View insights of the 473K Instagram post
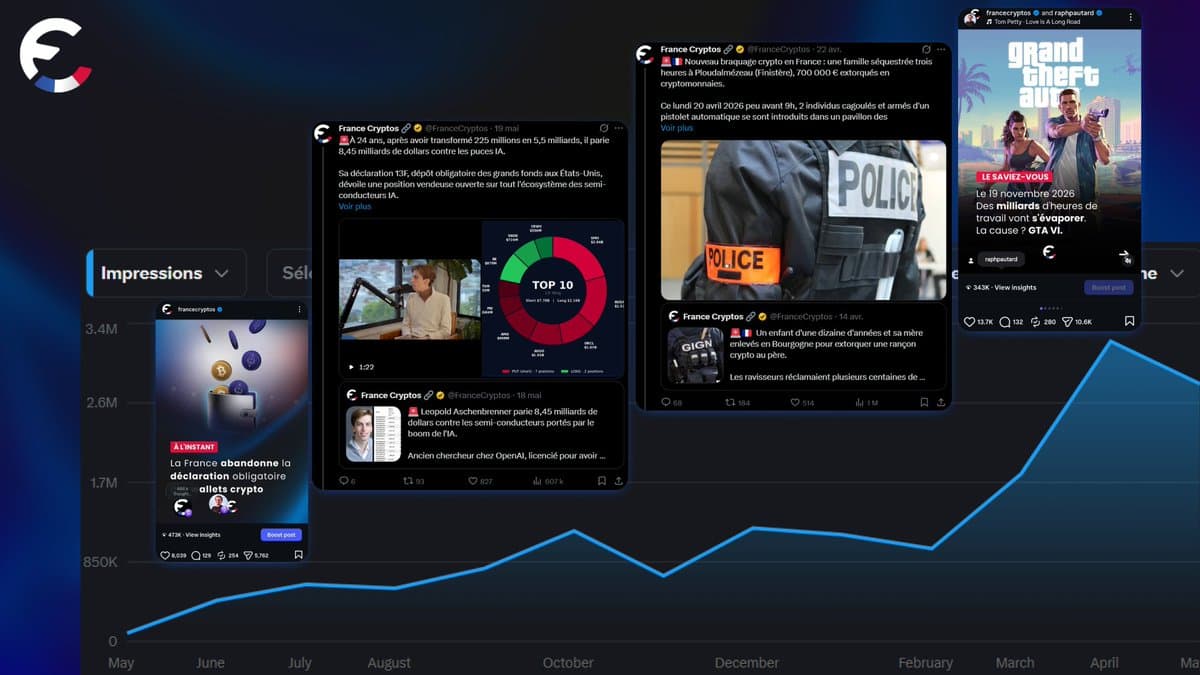1200x675 pixels. point(193,535)
